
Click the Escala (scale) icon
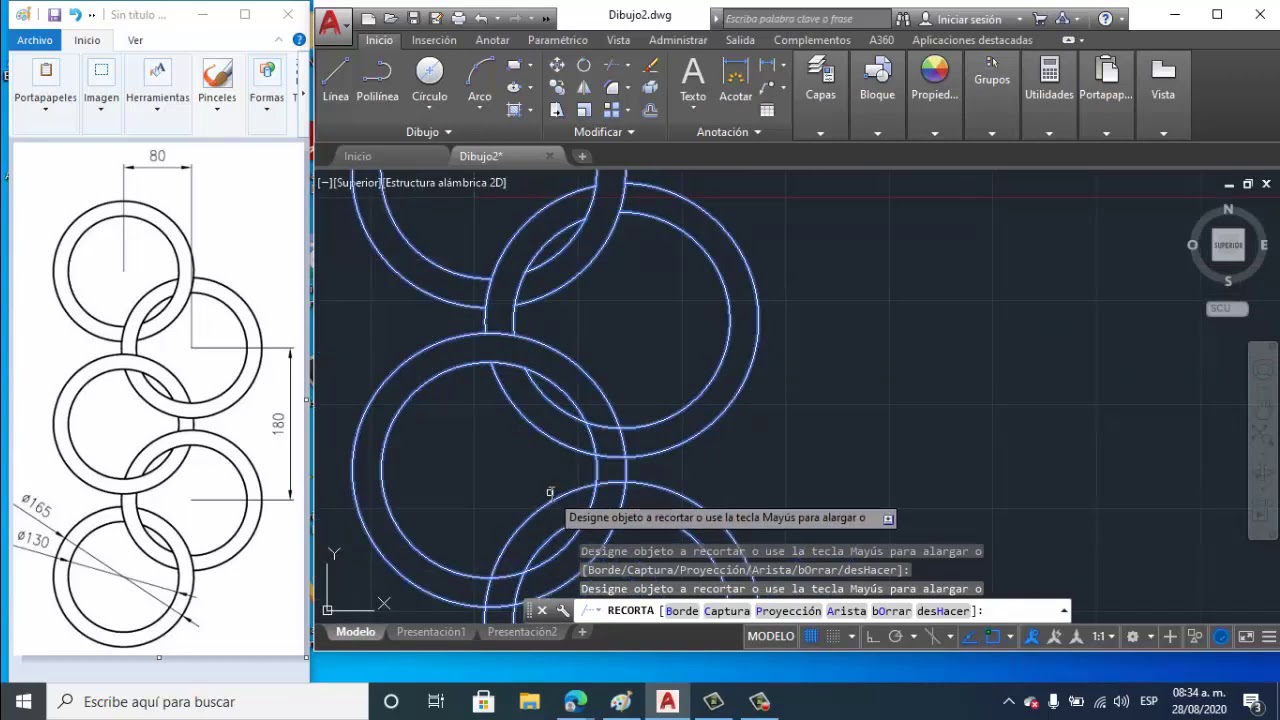tap(584, 109)
